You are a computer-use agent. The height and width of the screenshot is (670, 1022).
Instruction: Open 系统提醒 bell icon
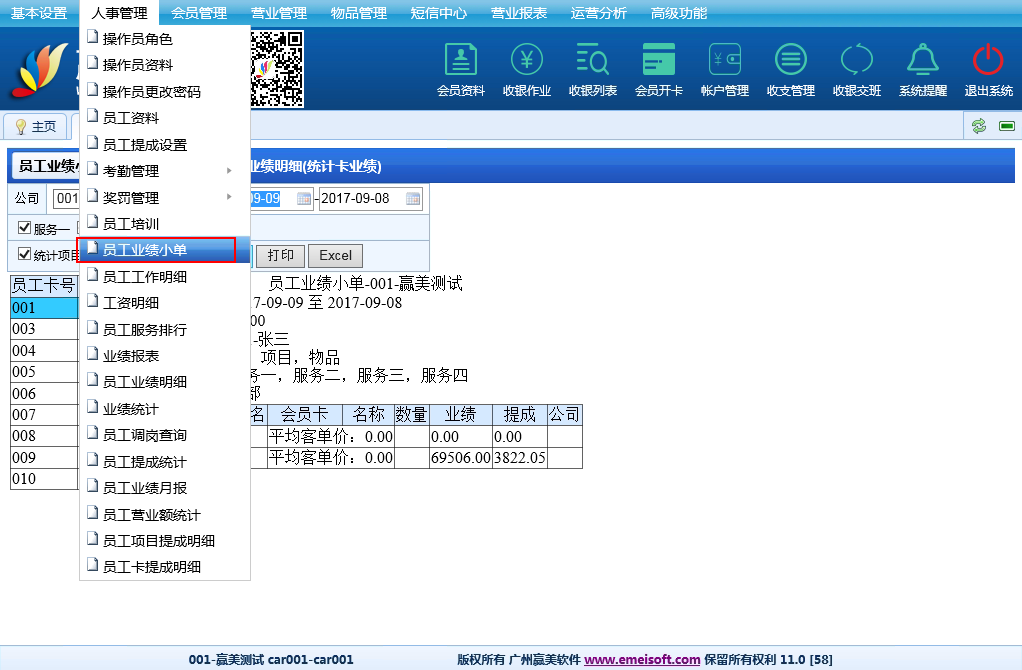[x=922, y=61]
